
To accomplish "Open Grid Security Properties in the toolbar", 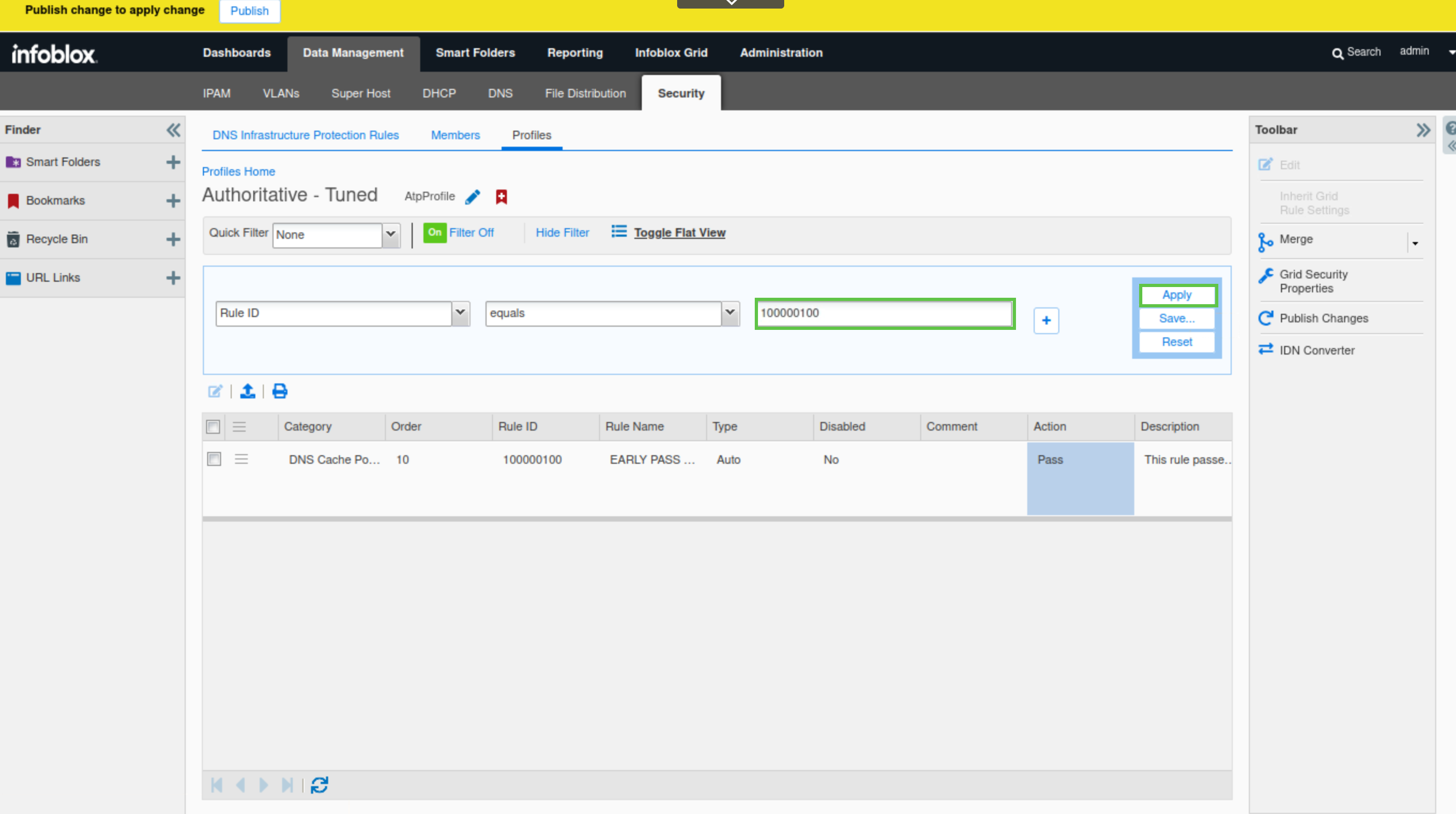I will click(x=1313, y=281).
